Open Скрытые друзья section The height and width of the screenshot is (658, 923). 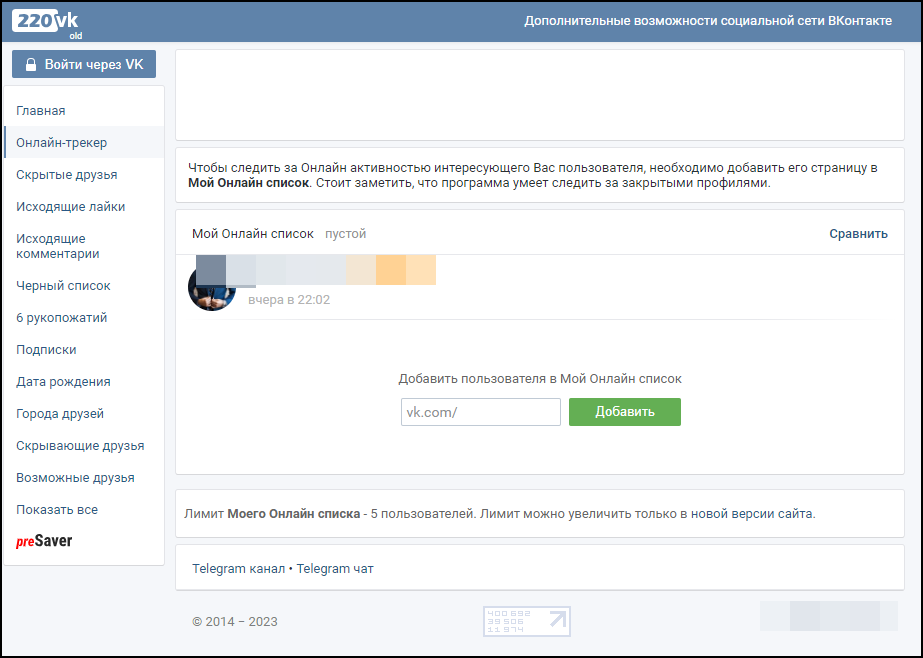point(67,175)
